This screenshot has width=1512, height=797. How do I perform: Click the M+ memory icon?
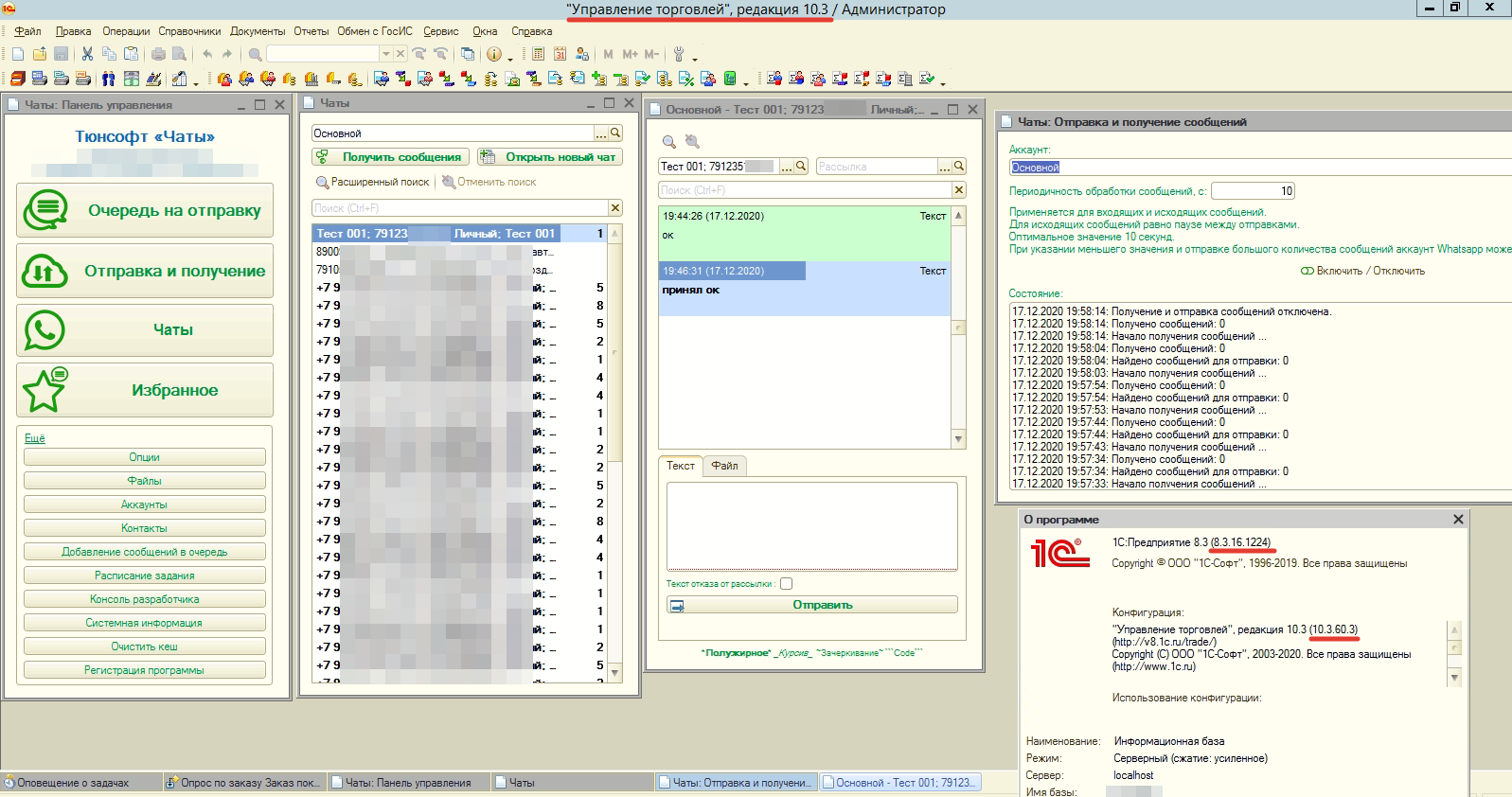630,54
